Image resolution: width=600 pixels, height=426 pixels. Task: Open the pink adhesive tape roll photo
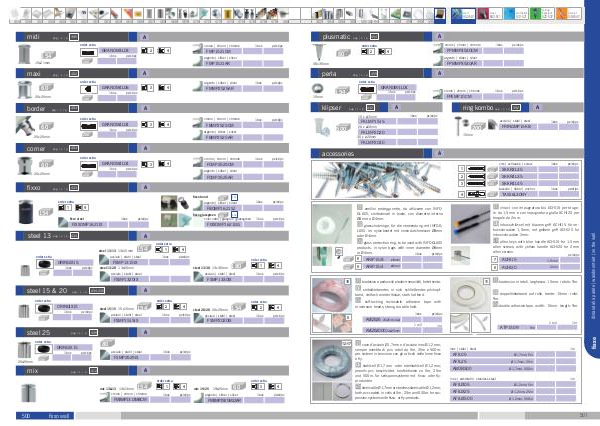click(331, 295)
